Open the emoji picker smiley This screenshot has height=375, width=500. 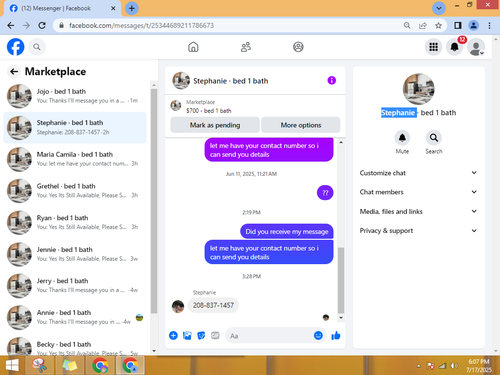coord(318,335)
